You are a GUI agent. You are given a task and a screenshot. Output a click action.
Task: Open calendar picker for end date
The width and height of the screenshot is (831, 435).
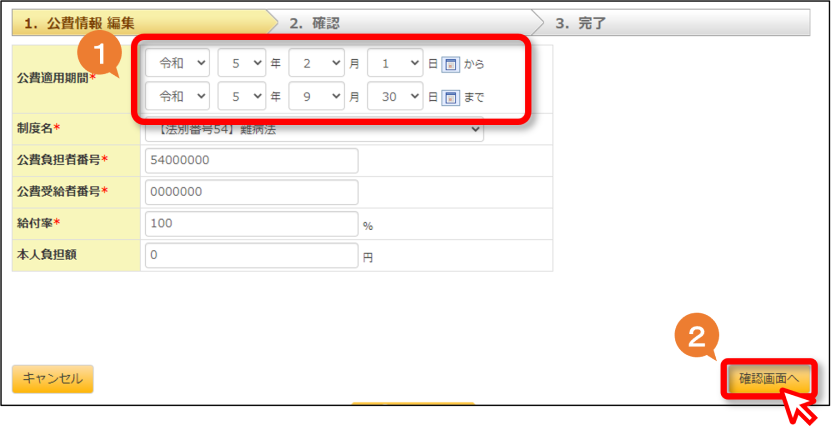click(x=450, y=97)
